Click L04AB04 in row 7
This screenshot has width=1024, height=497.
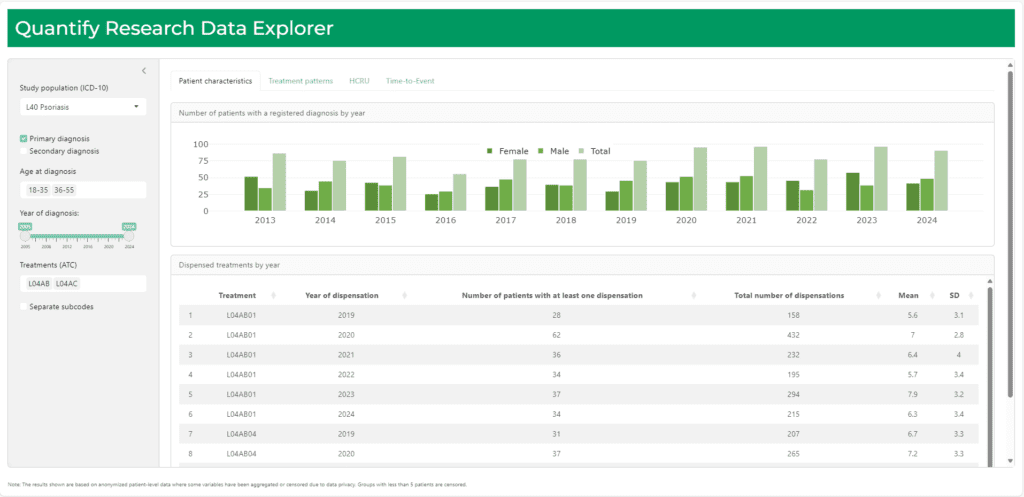(x=239, y=434)
